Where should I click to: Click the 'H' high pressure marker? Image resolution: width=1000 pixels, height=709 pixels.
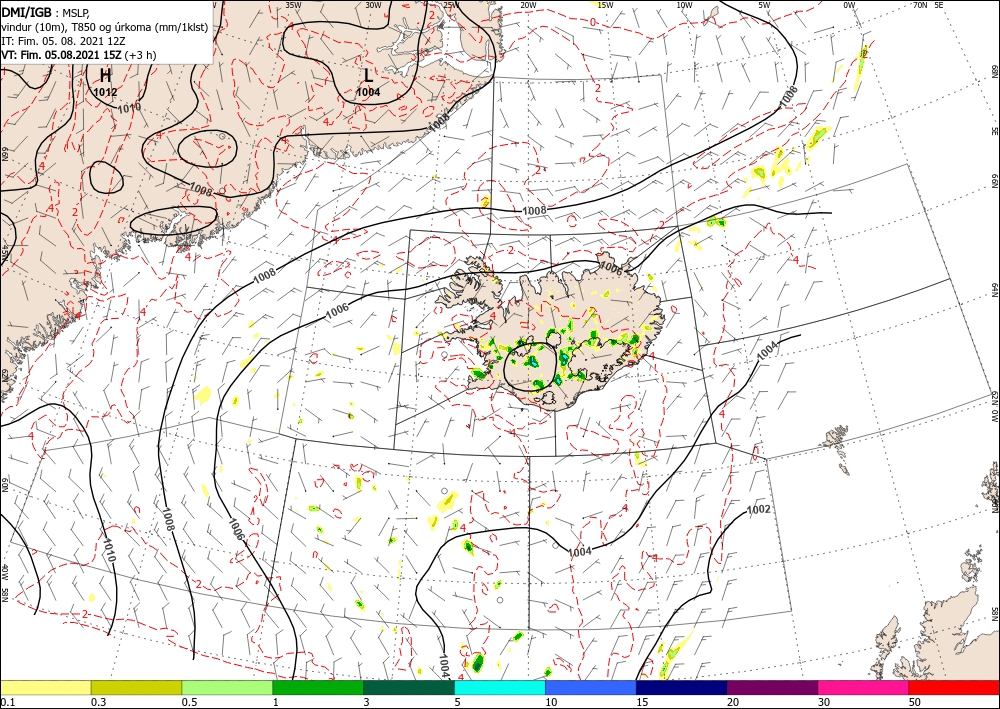(x=105, y=75)
